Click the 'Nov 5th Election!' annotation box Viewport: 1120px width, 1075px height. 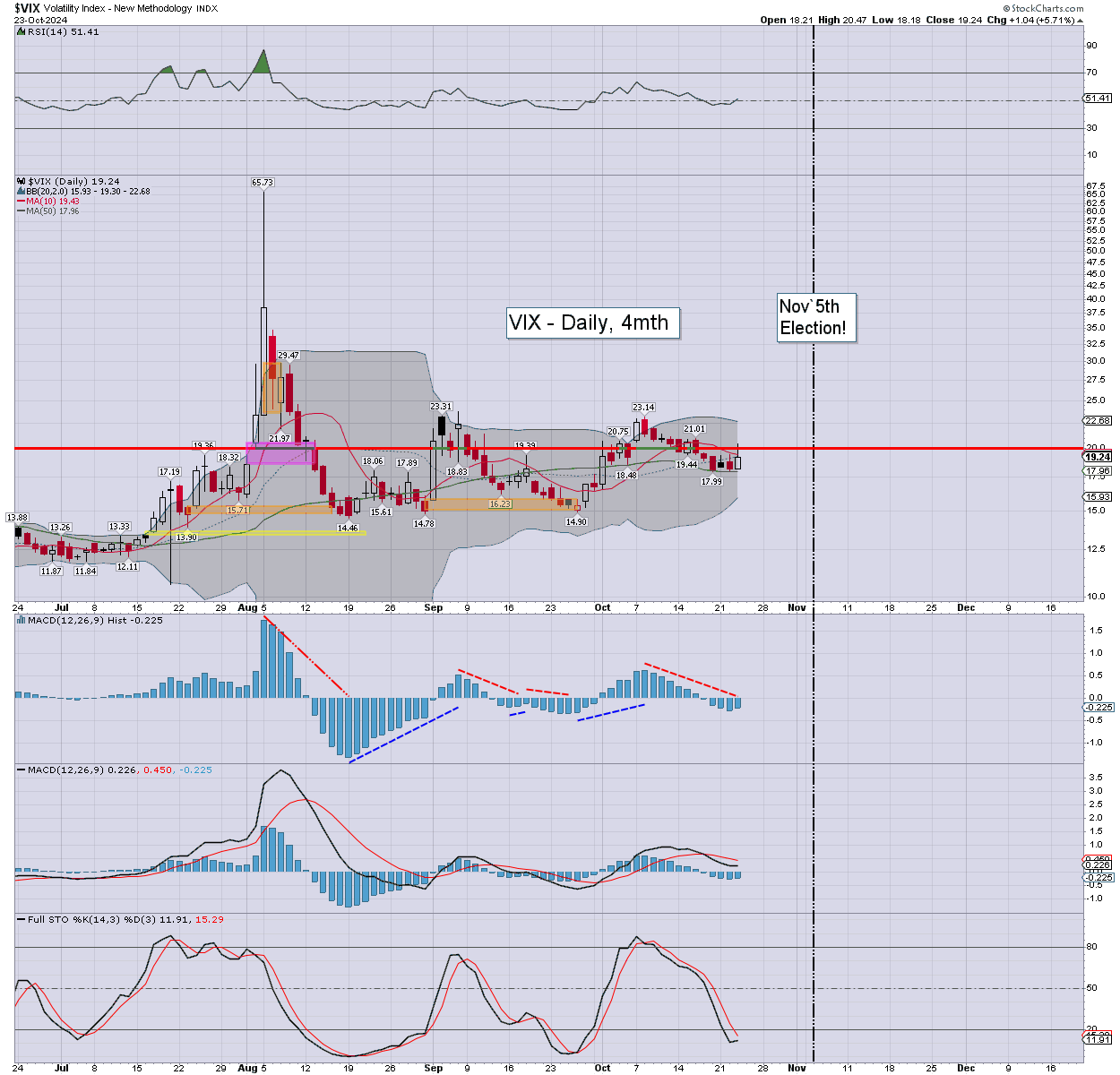tap(814, 317)
